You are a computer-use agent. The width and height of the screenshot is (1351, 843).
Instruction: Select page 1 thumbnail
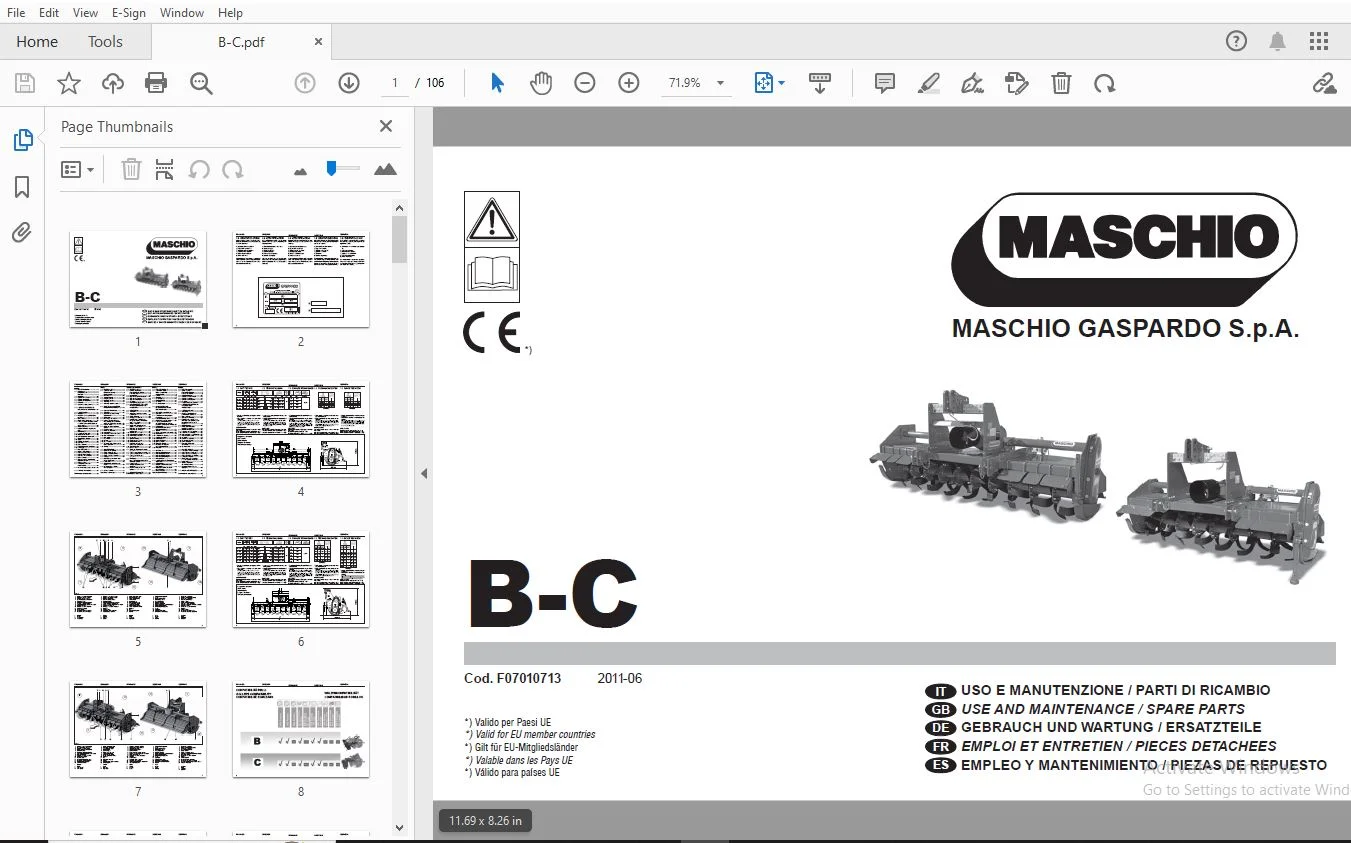pos(138,279)
